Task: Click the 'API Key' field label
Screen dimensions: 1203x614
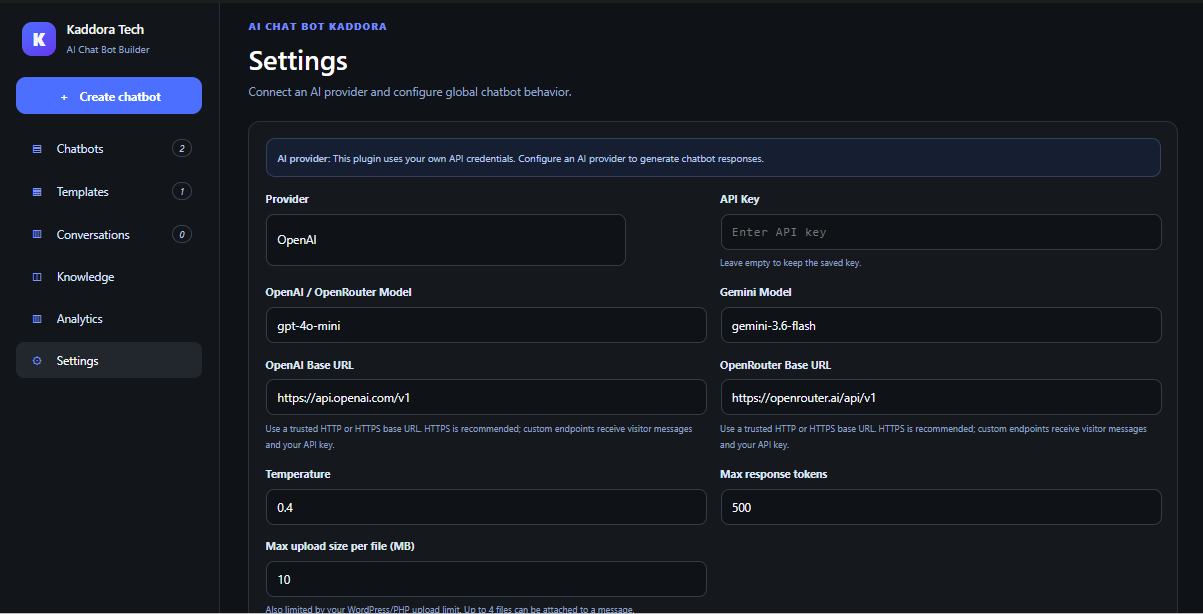Action: click(740, 199)
